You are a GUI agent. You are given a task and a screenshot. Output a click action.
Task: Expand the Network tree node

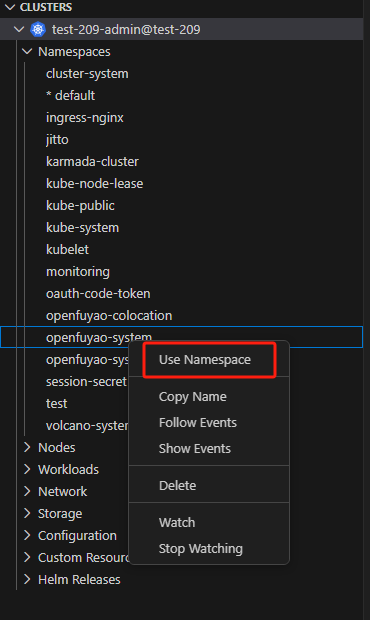click(x=27, y=491)
